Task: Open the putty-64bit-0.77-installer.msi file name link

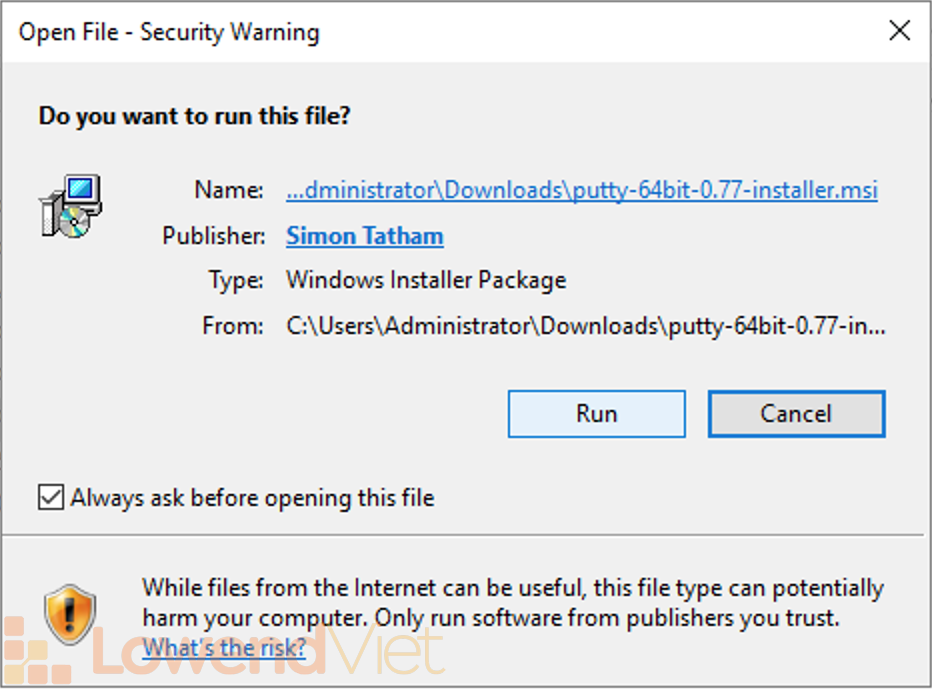Action: click(x=581, y=190)
